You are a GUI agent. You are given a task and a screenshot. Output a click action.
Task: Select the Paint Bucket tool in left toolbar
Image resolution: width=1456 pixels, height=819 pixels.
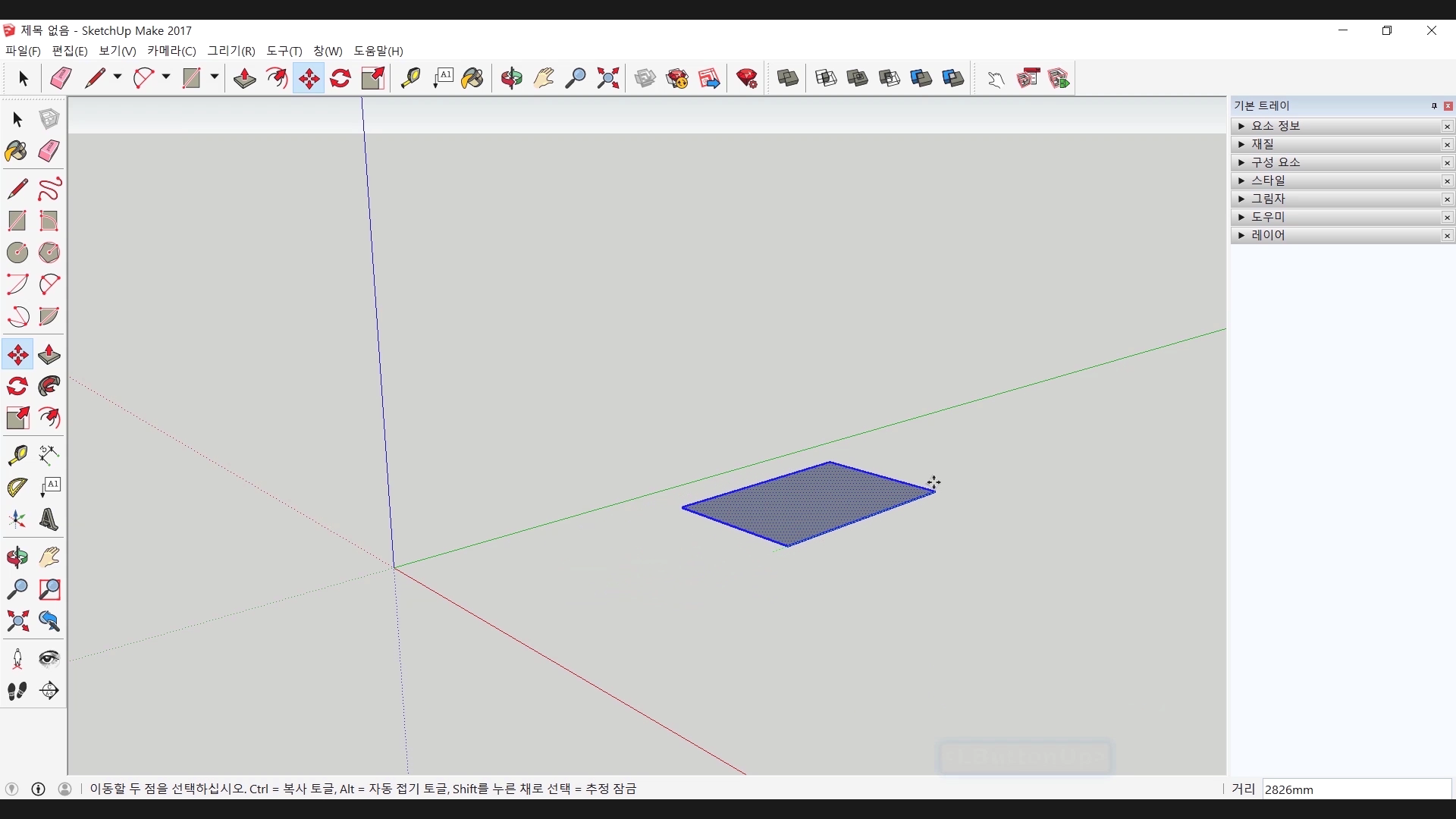(17, 151)
